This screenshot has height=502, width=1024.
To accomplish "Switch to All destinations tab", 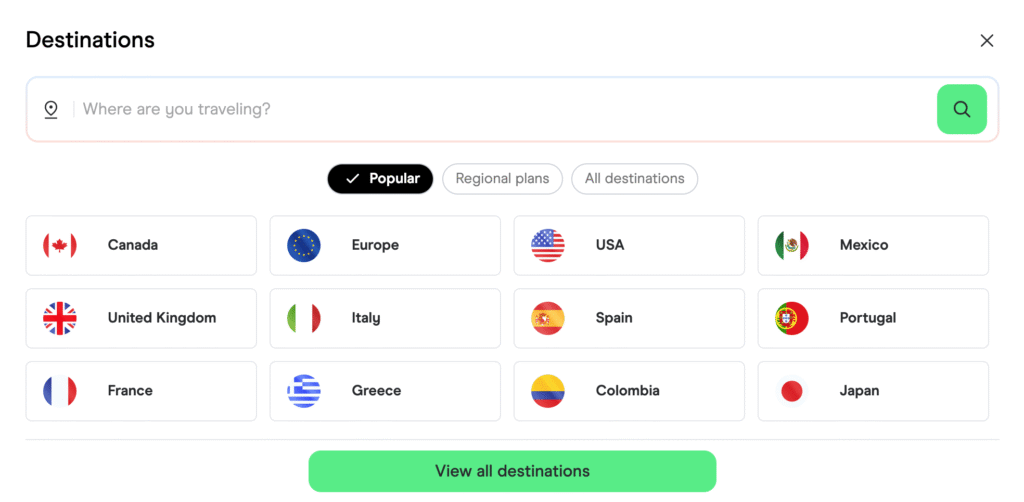I will (x=634, y=179).
